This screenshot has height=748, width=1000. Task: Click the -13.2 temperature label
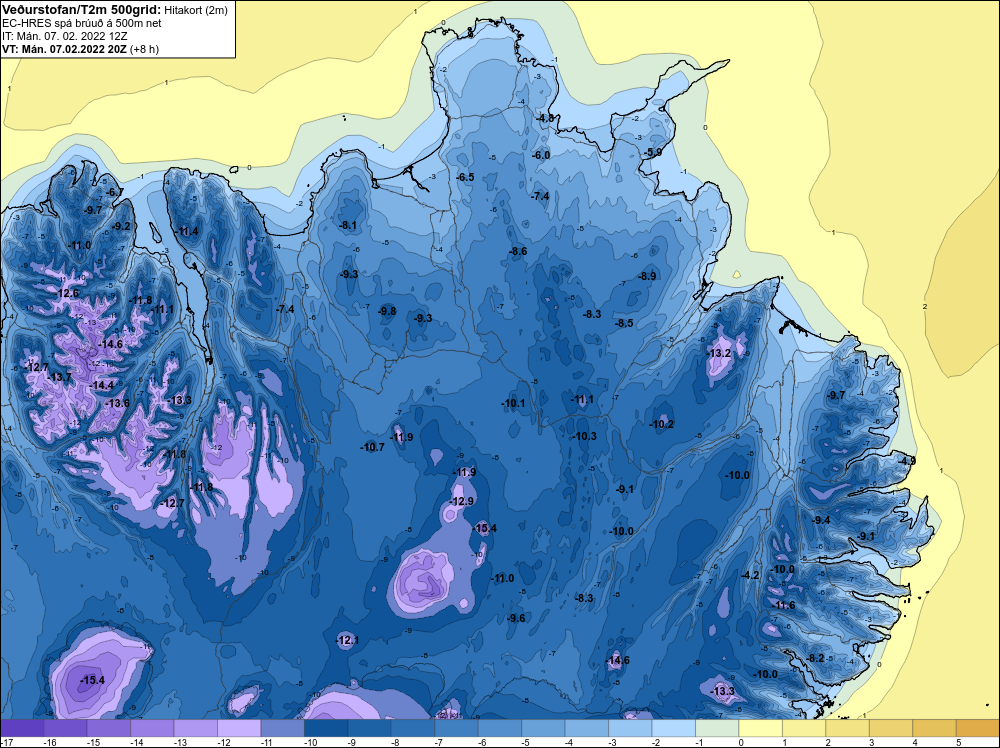[x=719, y=353]
